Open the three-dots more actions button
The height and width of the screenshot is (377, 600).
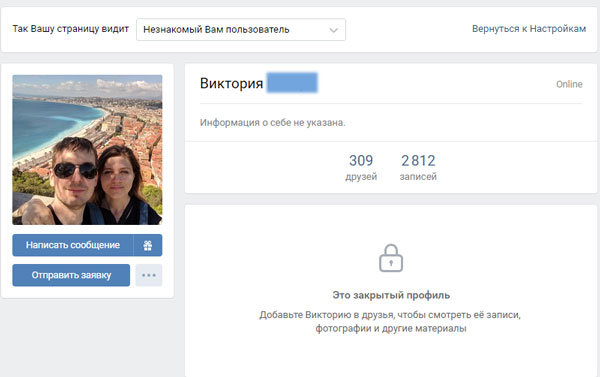pos(148,275)
